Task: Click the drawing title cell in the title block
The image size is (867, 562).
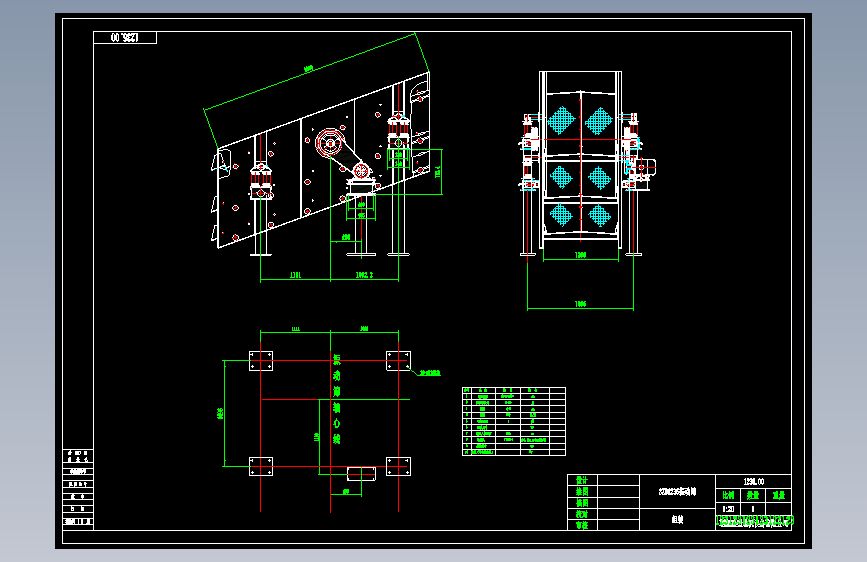Action: pos(677,491)
